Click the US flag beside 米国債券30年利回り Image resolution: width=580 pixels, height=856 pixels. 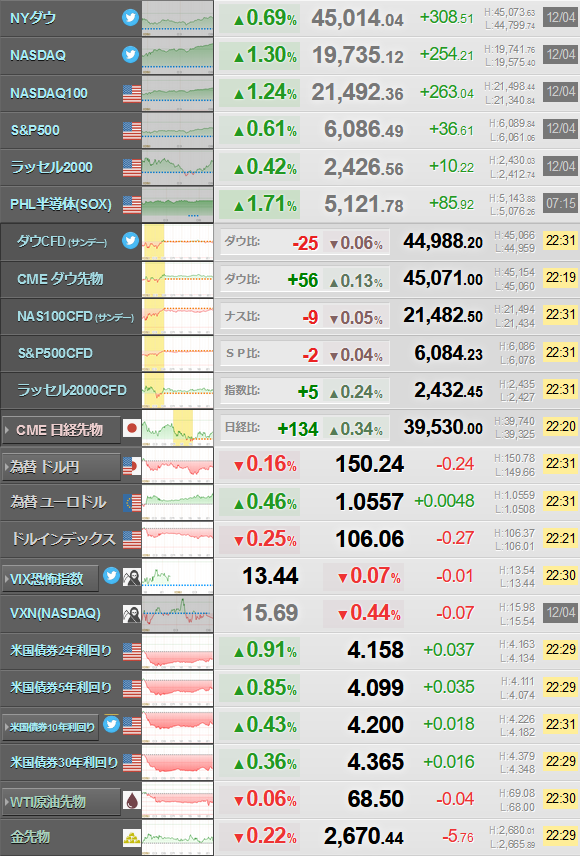click(x=132, y=763)
